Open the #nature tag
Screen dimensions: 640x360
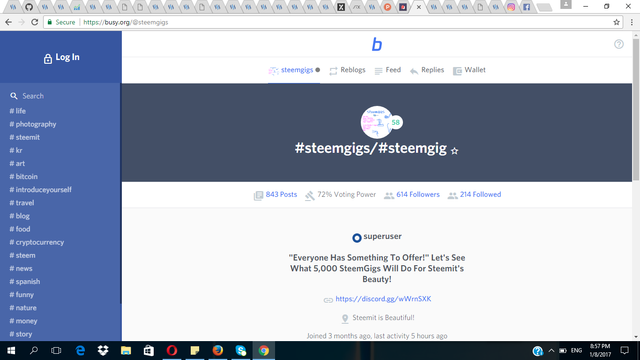[23, 307]
